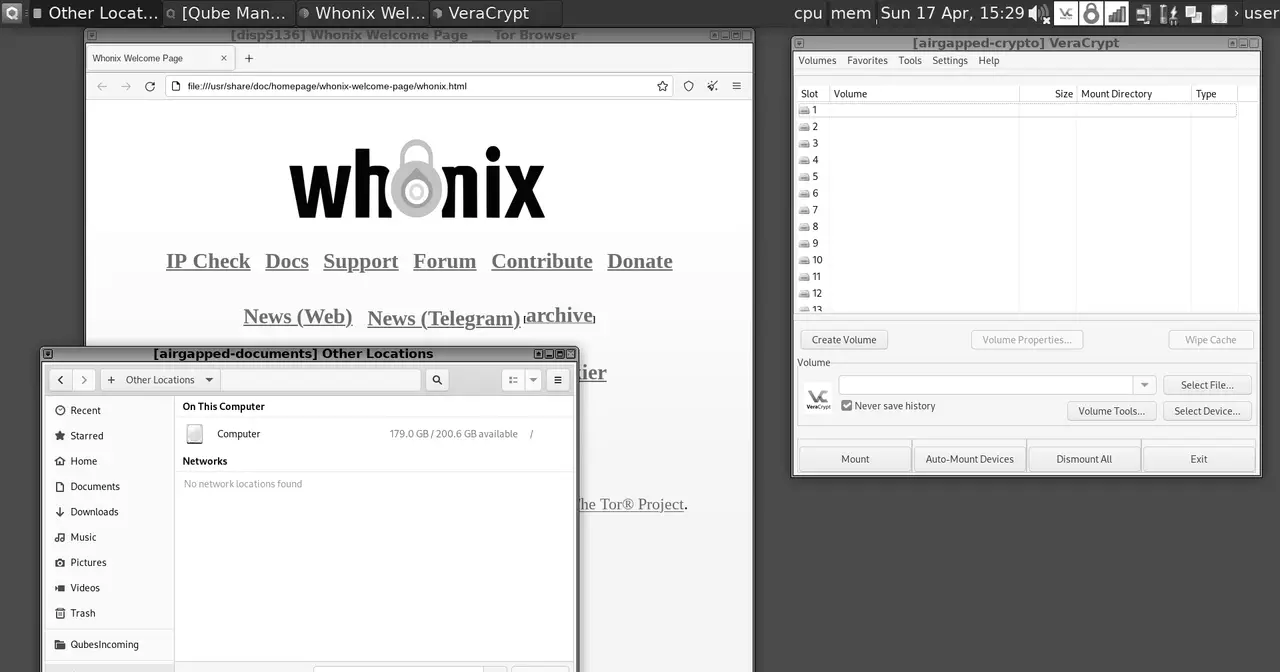Toggle Never save history checkbox
Viewport: 1280px width, 672px height.
point(847,406)
